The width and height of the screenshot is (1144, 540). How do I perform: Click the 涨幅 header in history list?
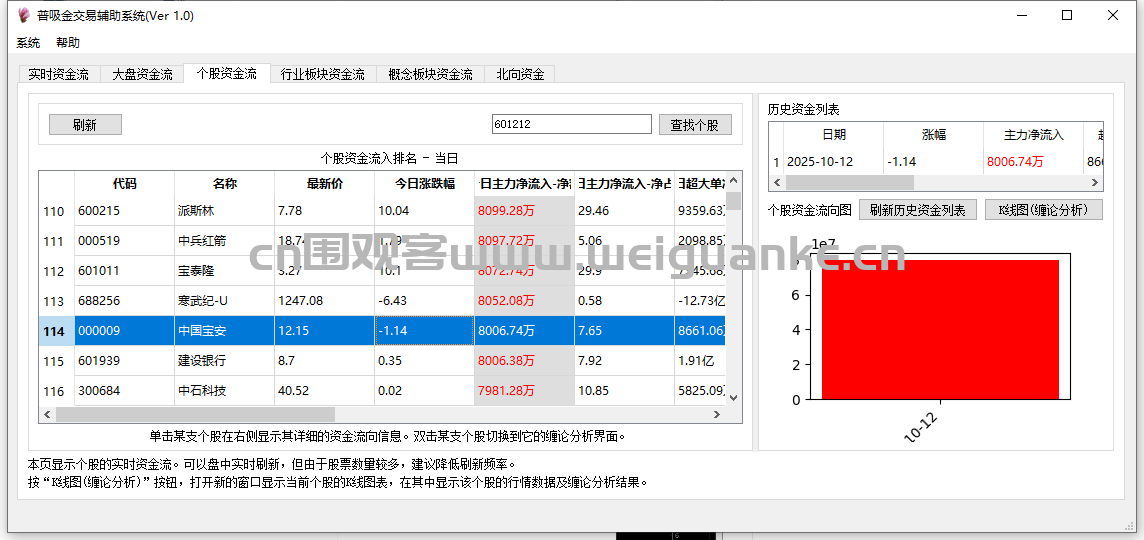point(934,134)
